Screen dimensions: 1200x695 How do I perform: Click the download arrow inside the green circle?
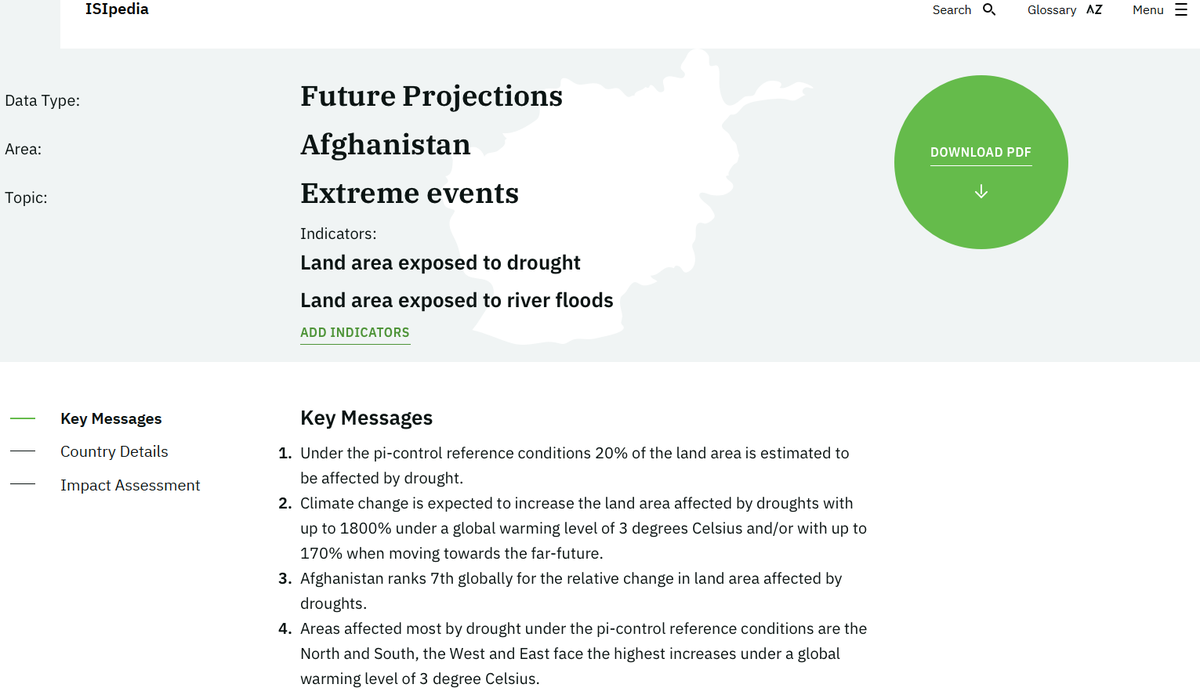tap(980, 190)
